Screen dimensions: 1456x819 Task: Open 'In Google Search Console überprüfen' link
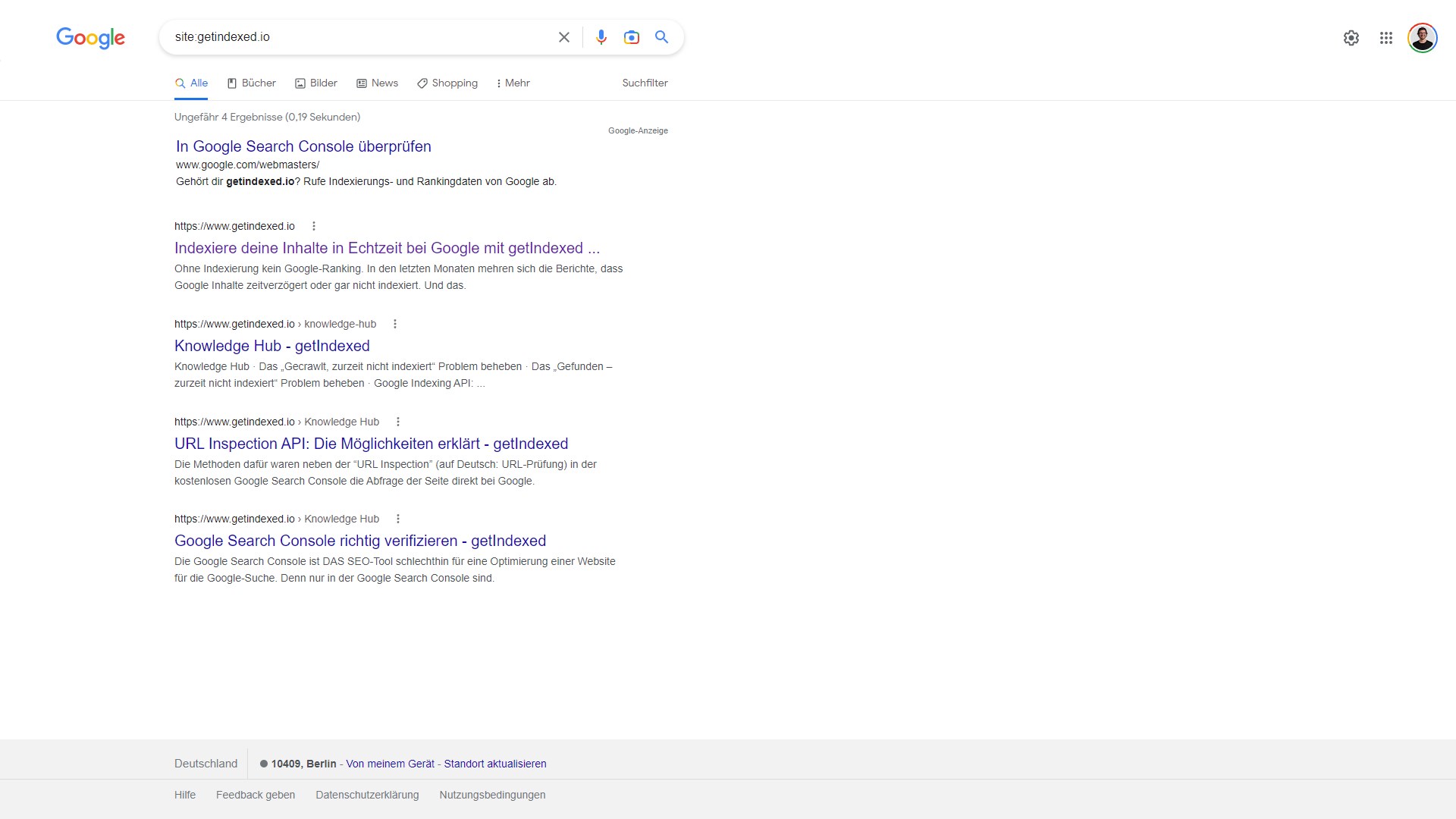(x=303, y=146)
